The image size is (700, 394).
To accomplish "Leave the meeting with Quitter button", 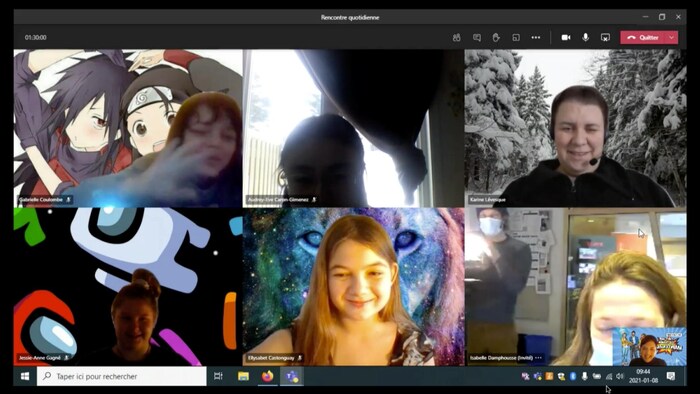I will click(643, 37).
